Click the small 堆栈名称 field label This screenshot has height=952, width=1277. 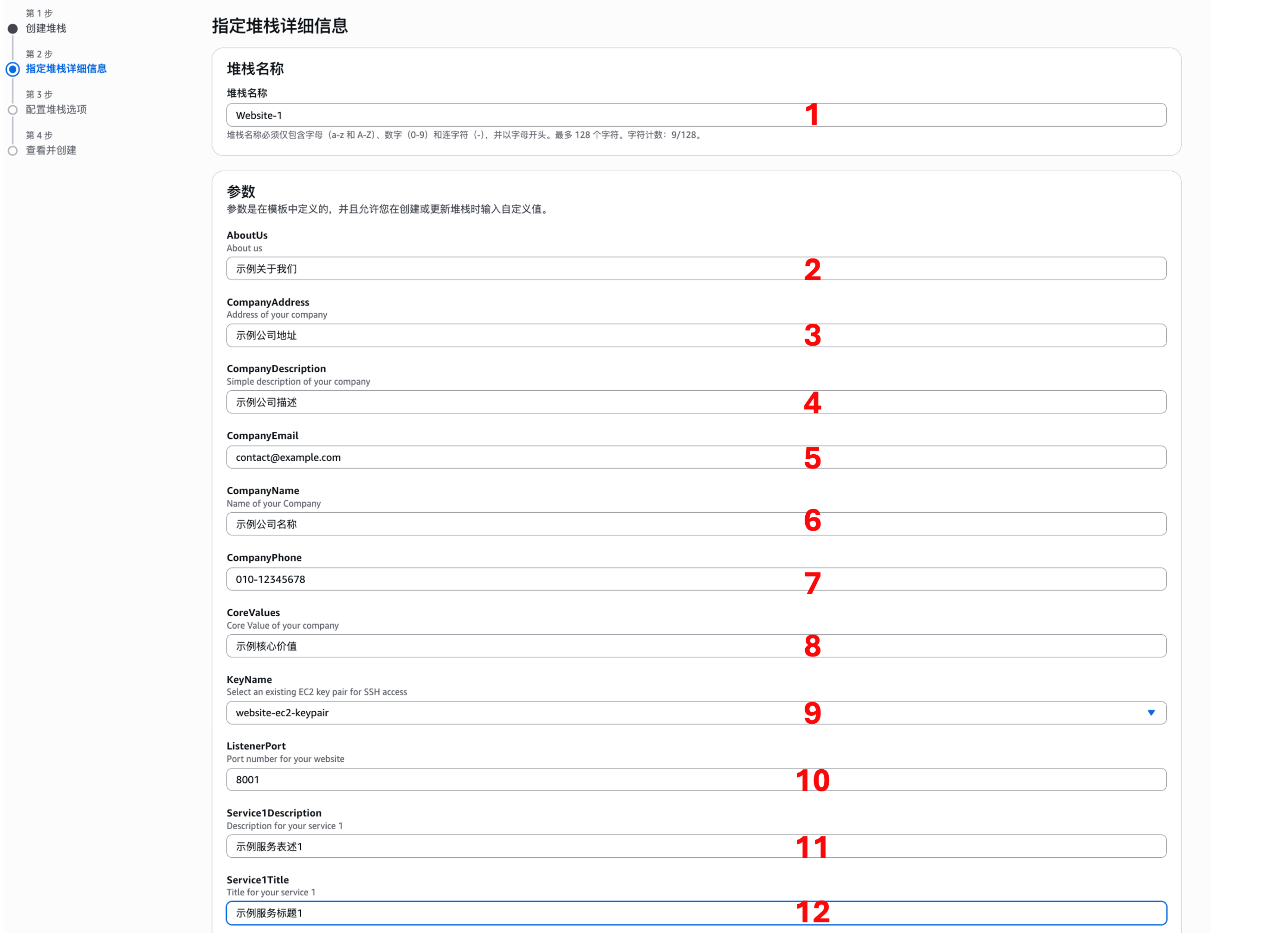tap(247, 93)
